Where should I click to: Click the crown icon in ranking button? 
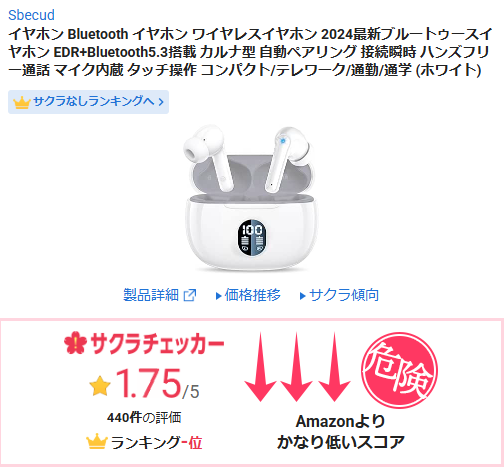22,102
